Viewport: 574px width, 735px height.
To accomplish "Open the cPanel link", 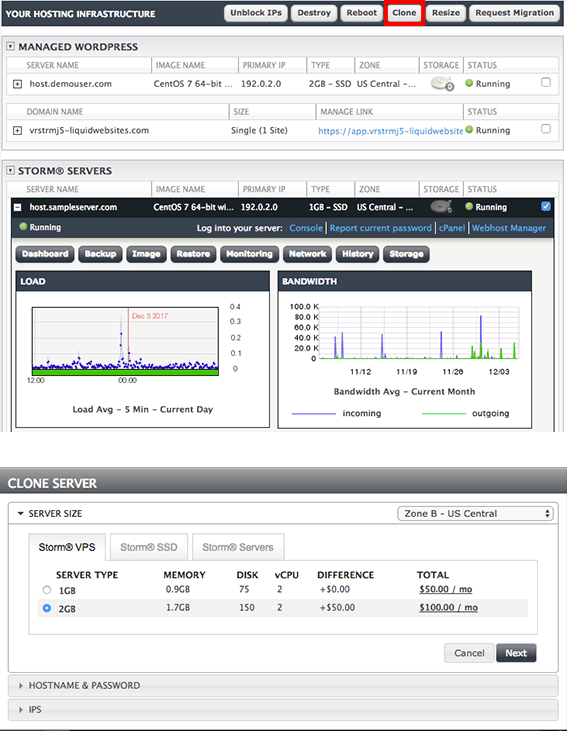I will [452, 228].
